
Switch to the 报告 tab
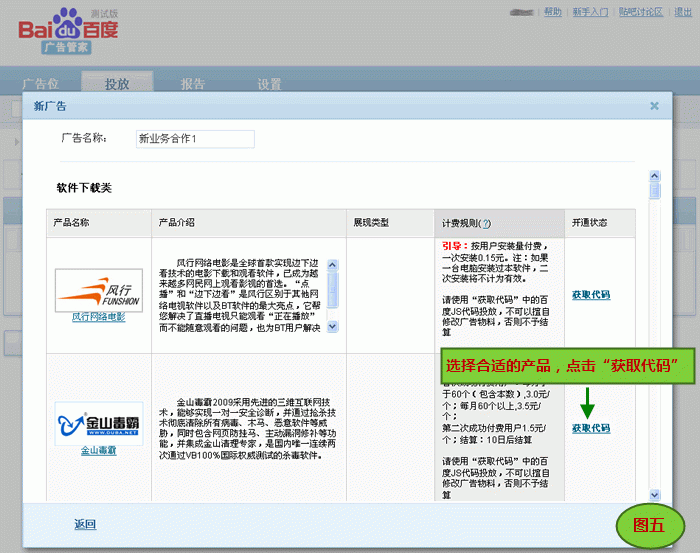(193, 83)
